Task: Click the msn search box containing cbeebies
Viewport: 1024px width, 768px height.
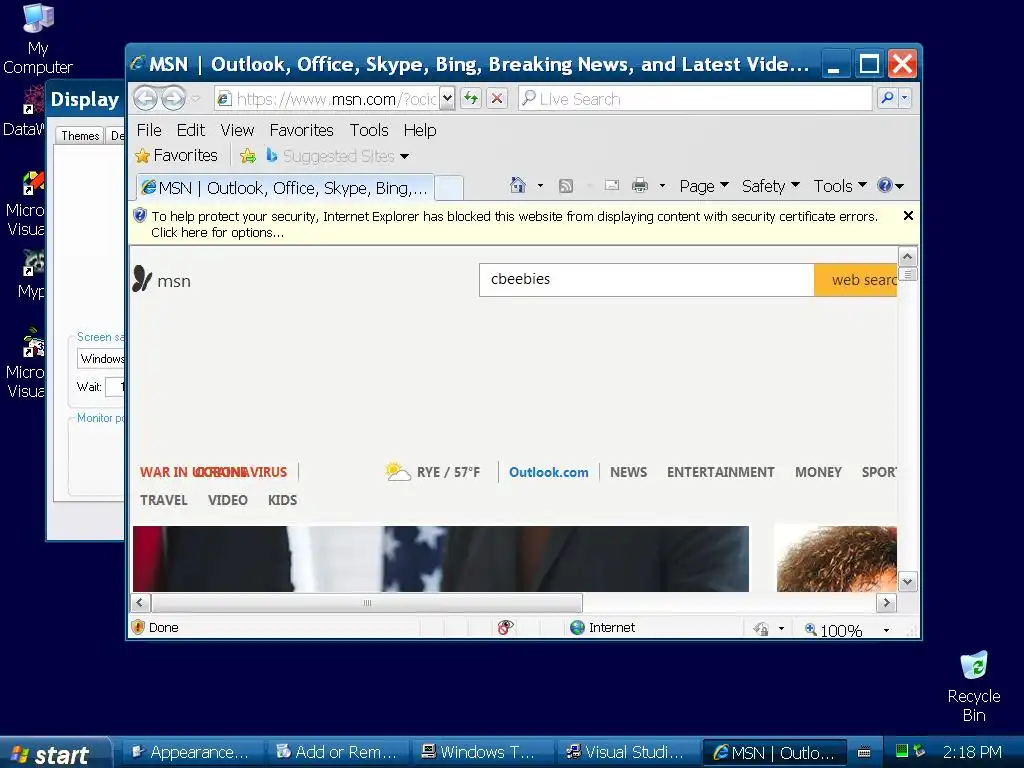Action: tap(647, 280)
